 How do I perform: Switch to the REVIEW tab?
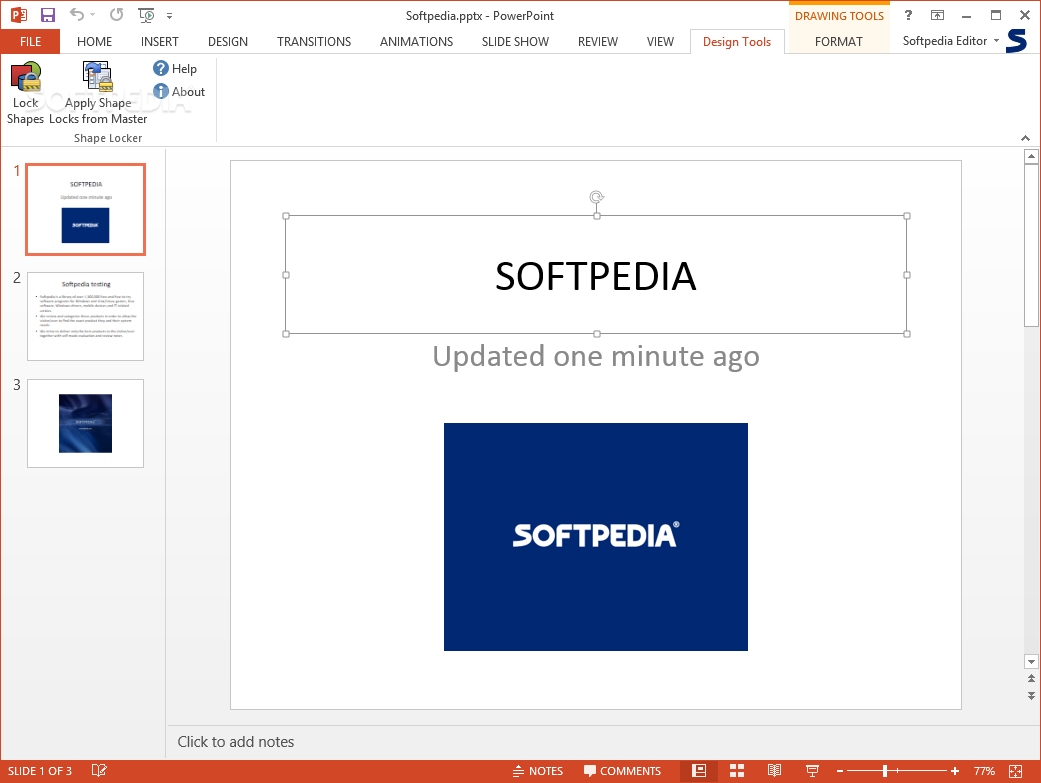[598, 41]
